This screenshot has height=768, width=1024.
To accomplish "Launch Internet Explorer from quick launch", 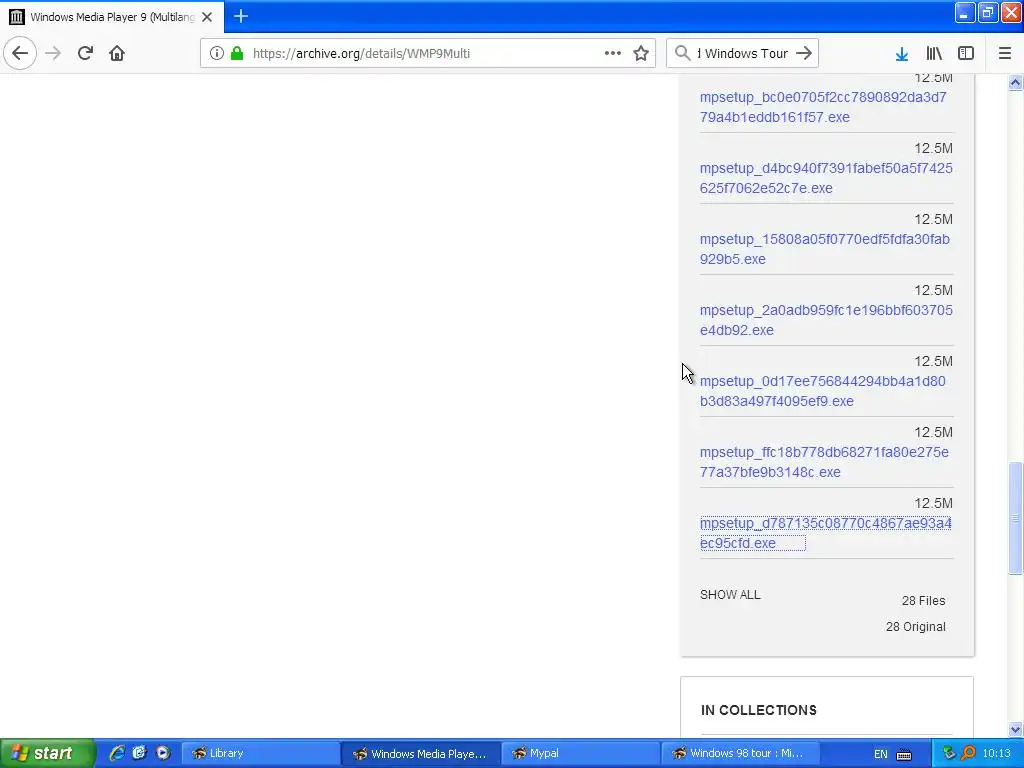I will pyautogui.click(x=117, y=753).
